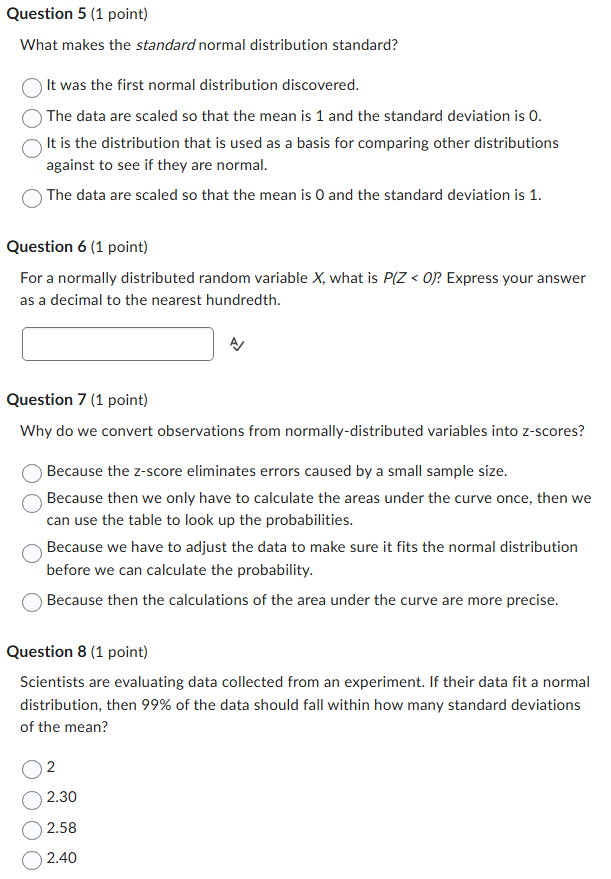Pick 'mean is 0 and standard deviation is 1'

tap(31, 198)
